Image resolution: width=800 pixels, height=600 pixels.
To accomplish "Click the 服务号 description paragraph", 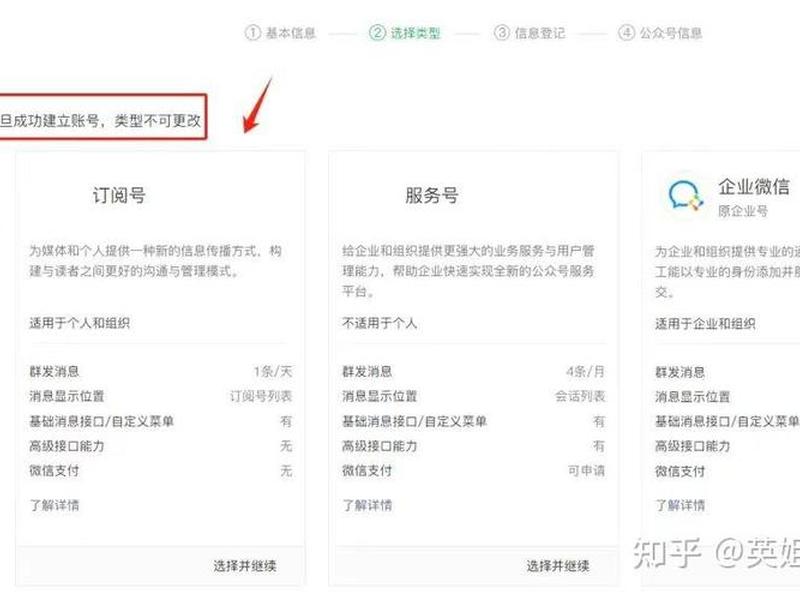I will click(x=468, y=271).
